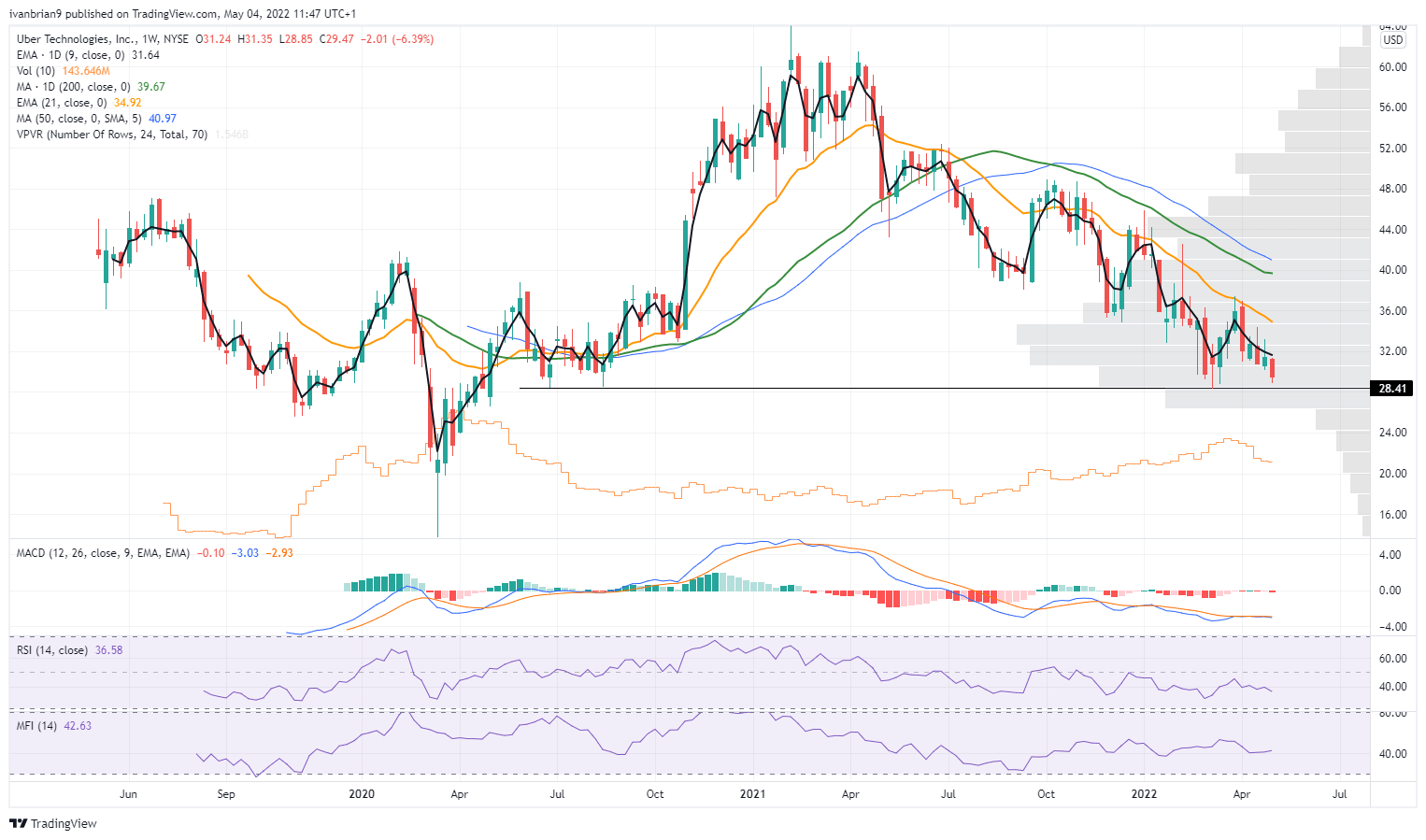The width and height of the screenshot is (1426, 840).
Task: Click the 4.00 label on MACD axis
Action: pos(1390,555)
